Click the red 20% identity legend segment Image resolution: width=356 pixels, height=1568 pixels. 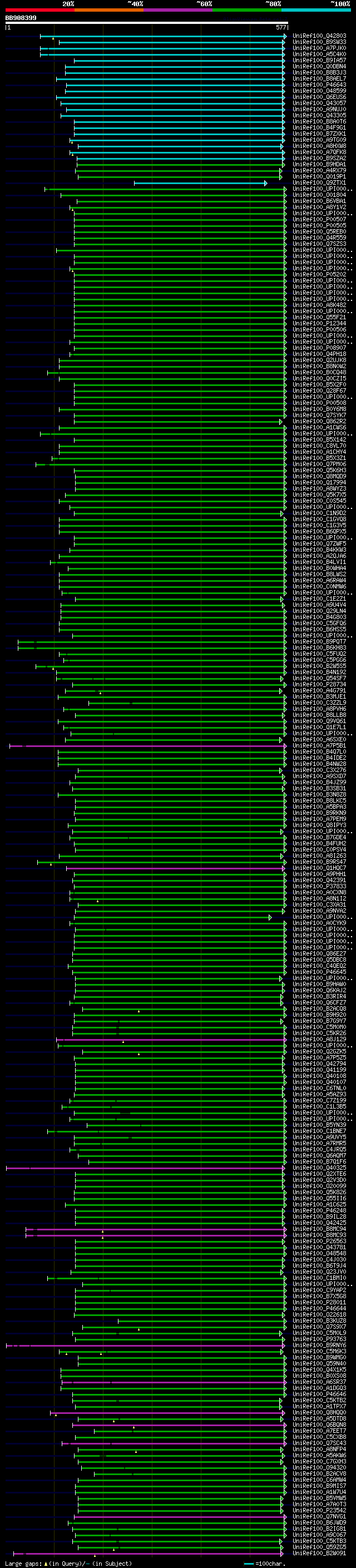click(x=39, y=10)
